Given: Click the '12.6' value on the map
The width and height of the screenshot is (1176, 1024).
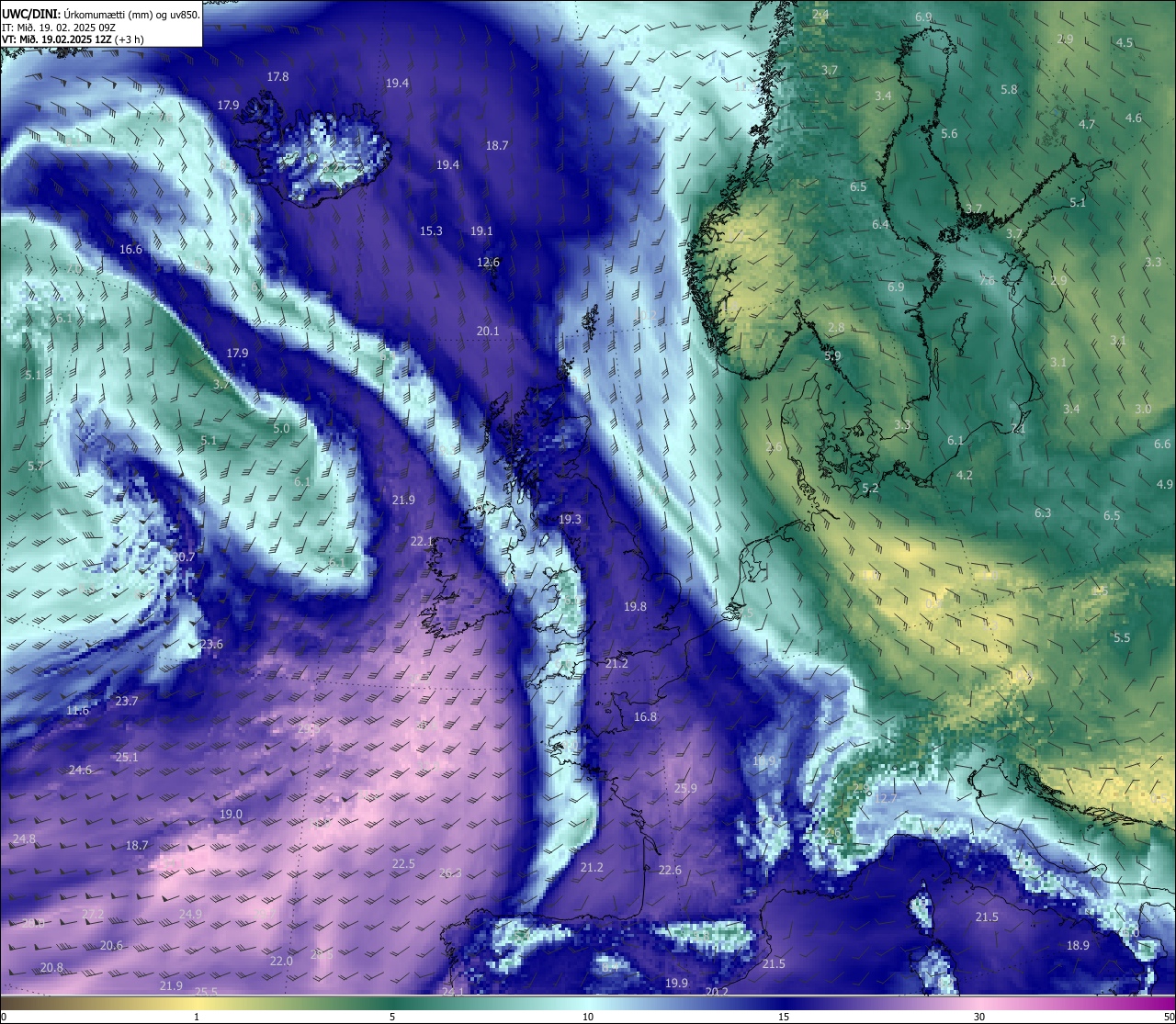Looking at the screenshot, I should [488, 263].
